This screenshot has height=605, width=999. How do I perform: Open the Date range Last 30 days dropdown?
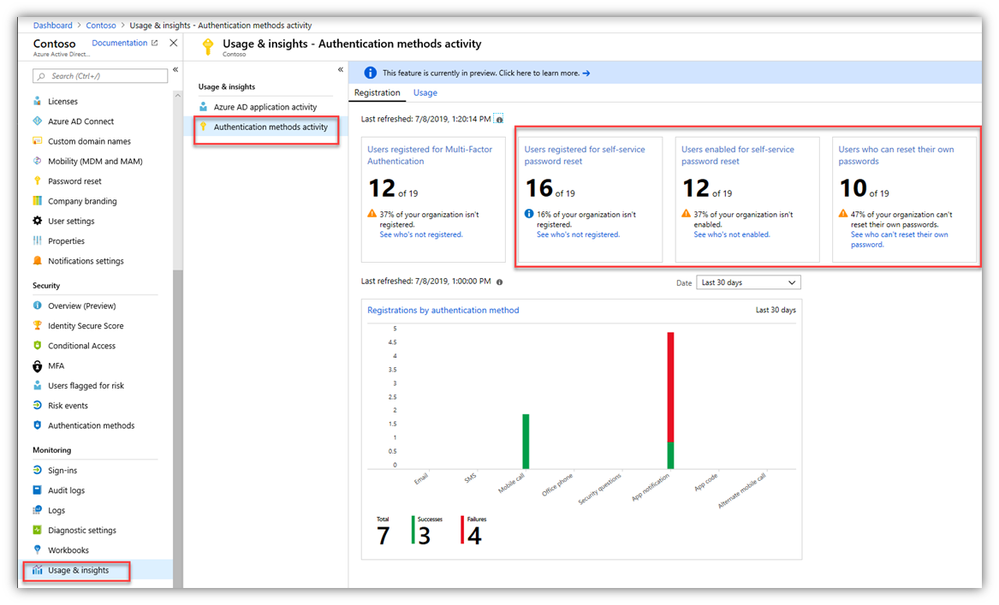click(x=748, y=282)
